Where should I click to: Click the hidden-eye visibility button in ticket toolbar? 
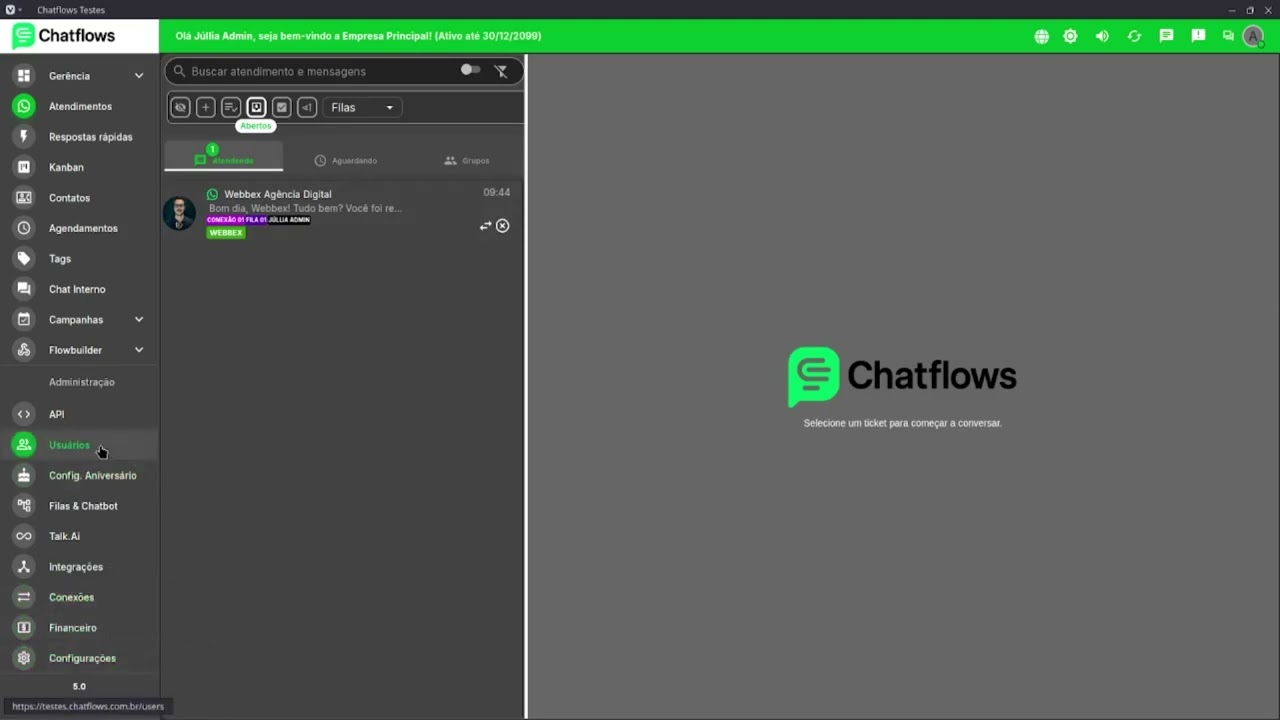(x=180, y=107)
